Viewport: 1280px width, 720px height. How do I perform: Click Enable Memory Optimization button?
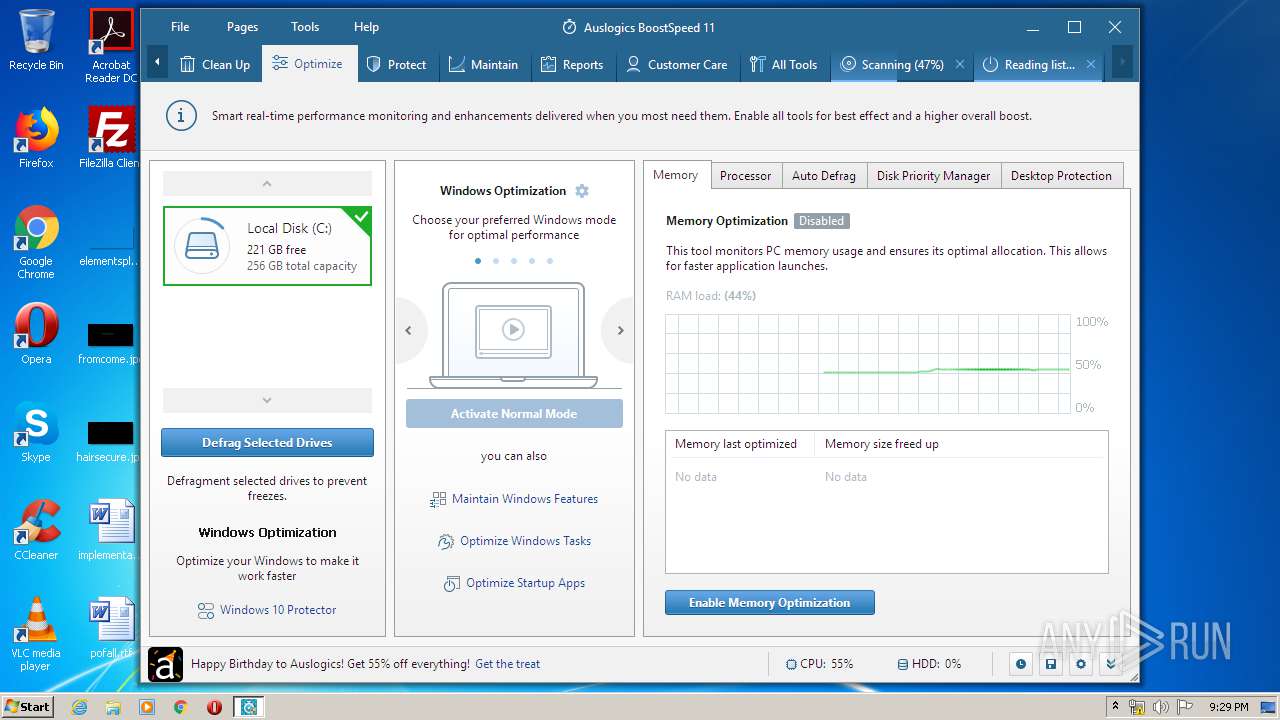(x=770, y=603)
